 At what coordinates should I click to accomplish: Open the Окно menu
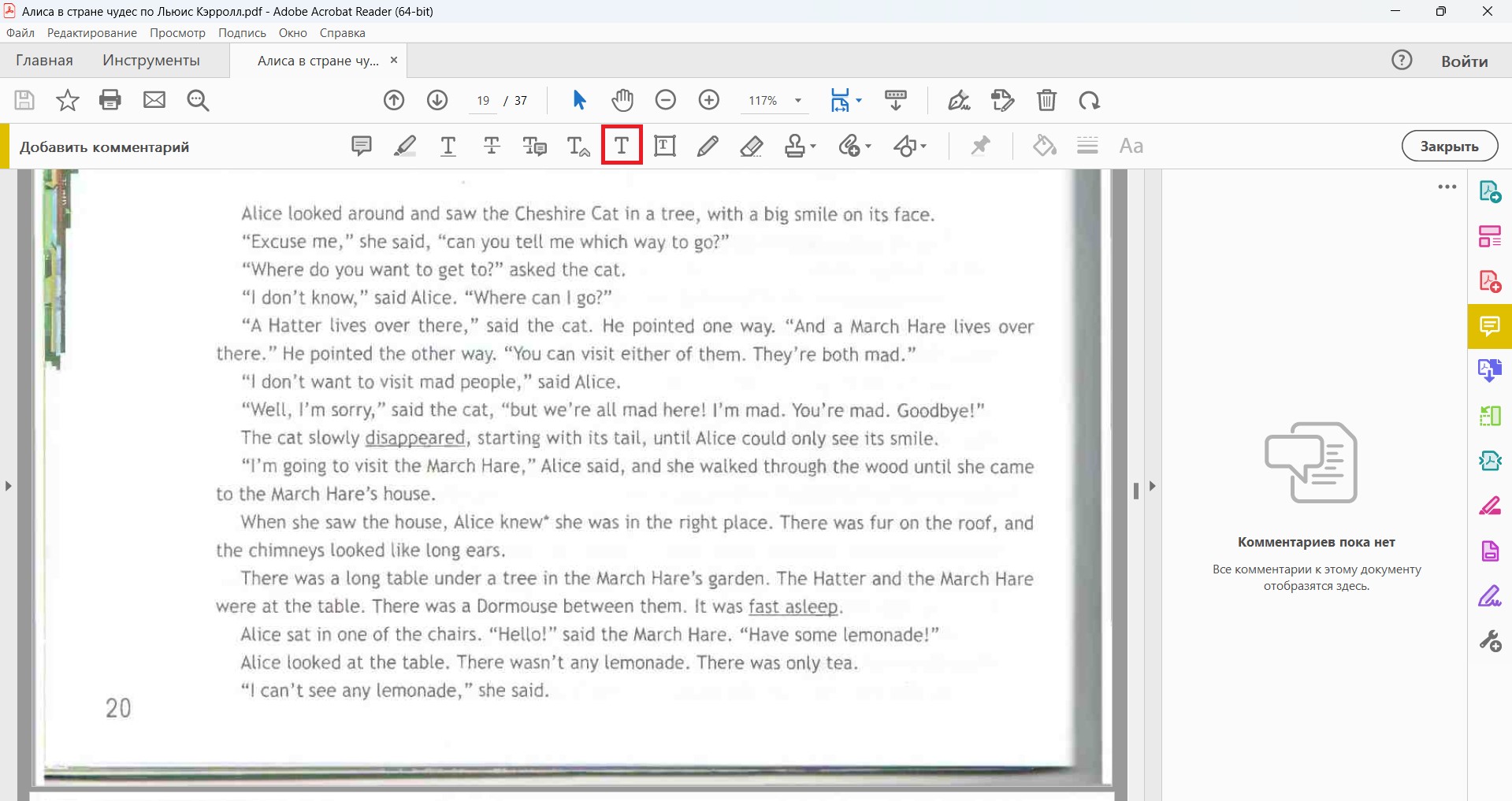[293, 33]
